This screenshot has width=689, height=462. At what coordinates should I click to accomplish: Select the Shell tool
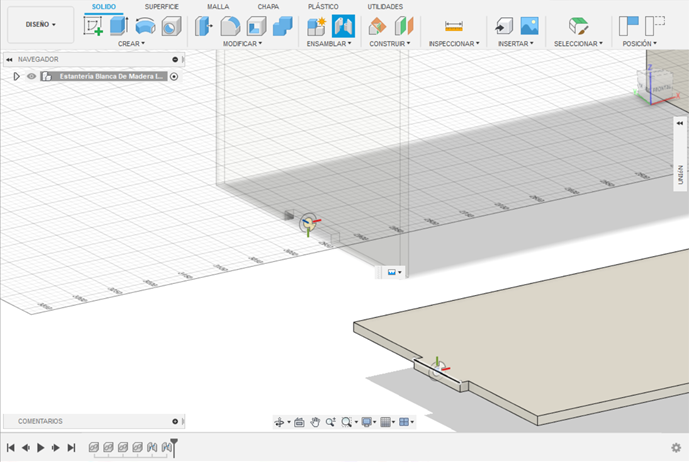[x=257, y=26]
